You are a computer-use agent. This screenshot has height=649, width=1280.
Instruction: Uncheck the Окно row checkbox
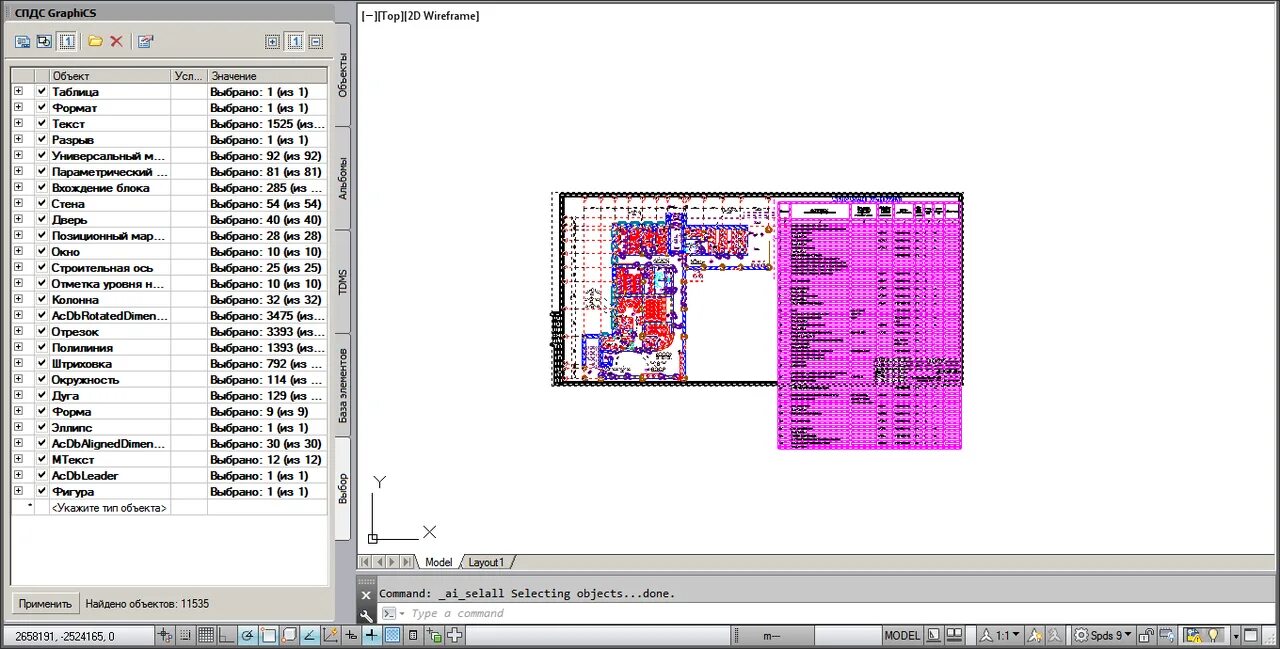[42, 252]
